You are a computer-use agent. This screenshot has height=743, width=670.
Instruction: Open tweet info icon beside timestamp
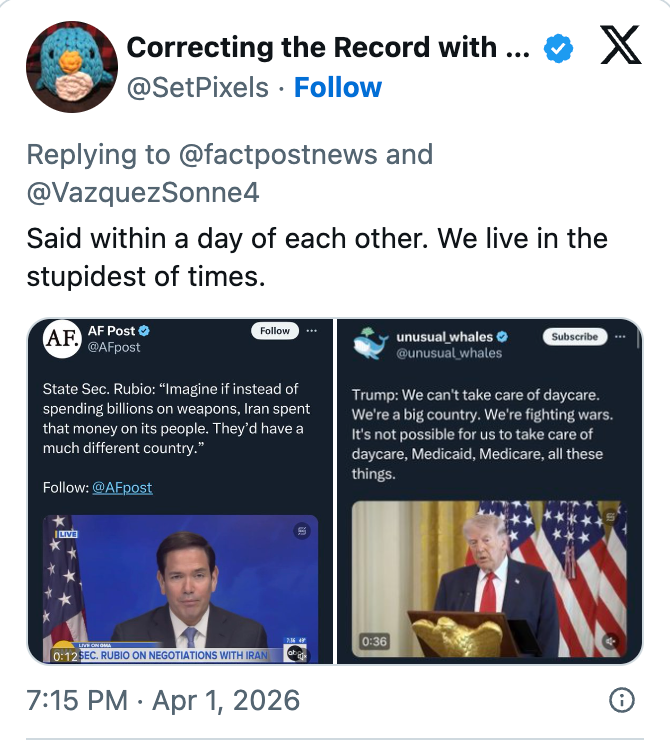tap(621, 699)
